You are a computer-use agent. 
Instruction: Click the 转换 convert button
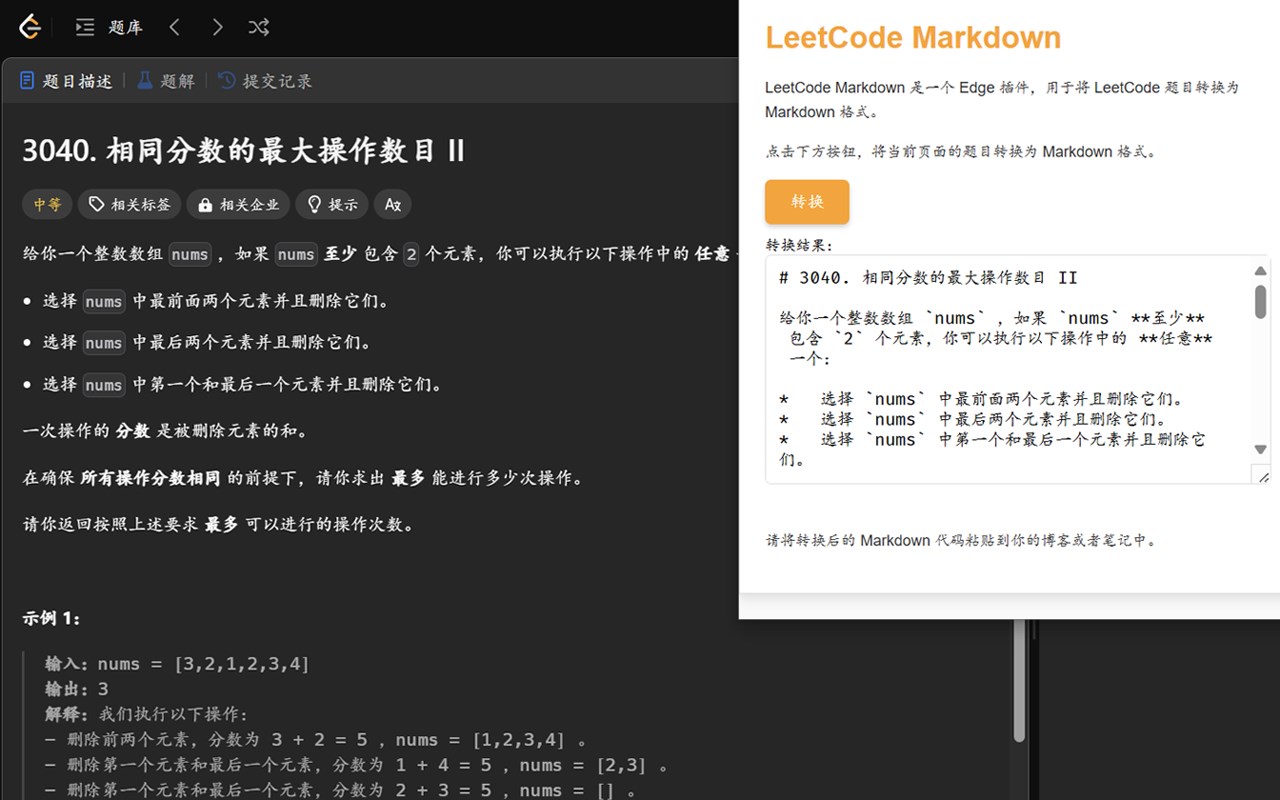[807, 202]
